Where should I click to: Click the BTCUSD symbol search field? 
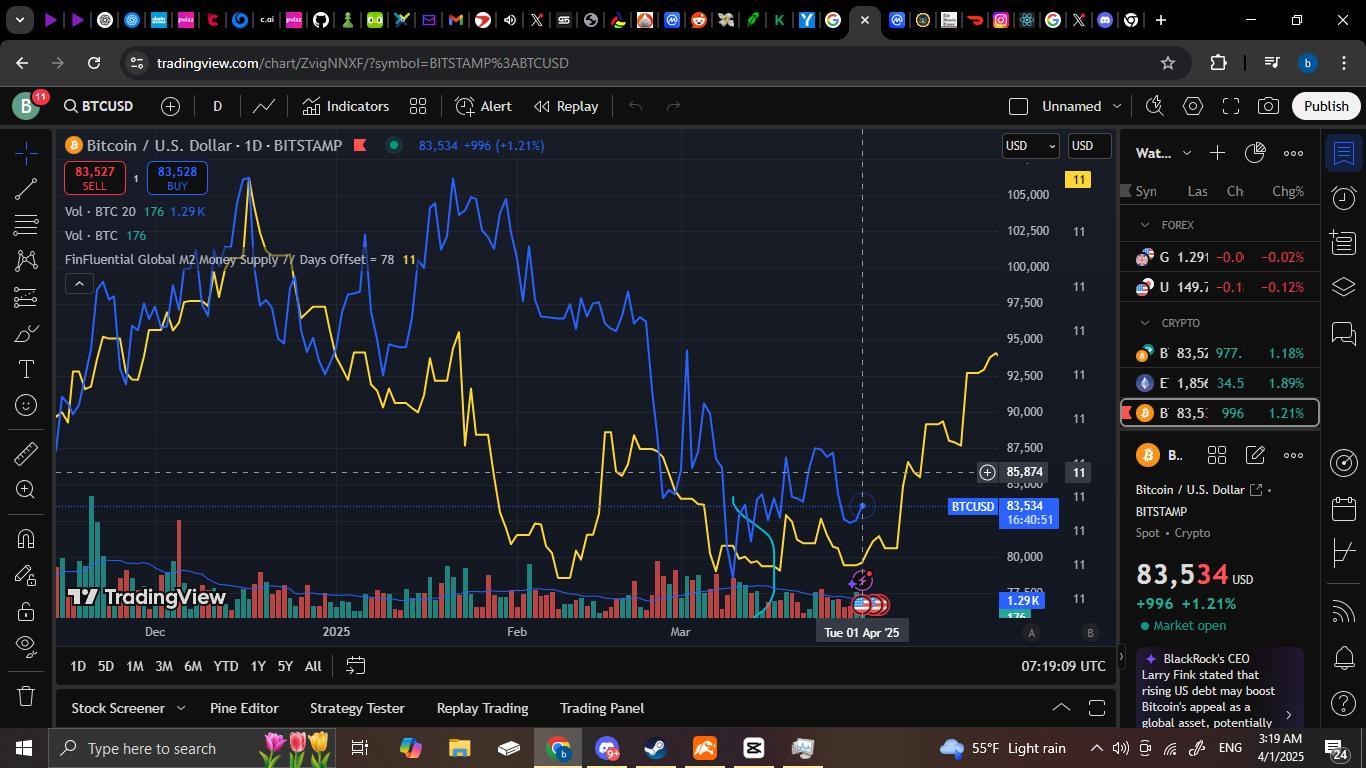pyautogui.click(x=103, y=106)
